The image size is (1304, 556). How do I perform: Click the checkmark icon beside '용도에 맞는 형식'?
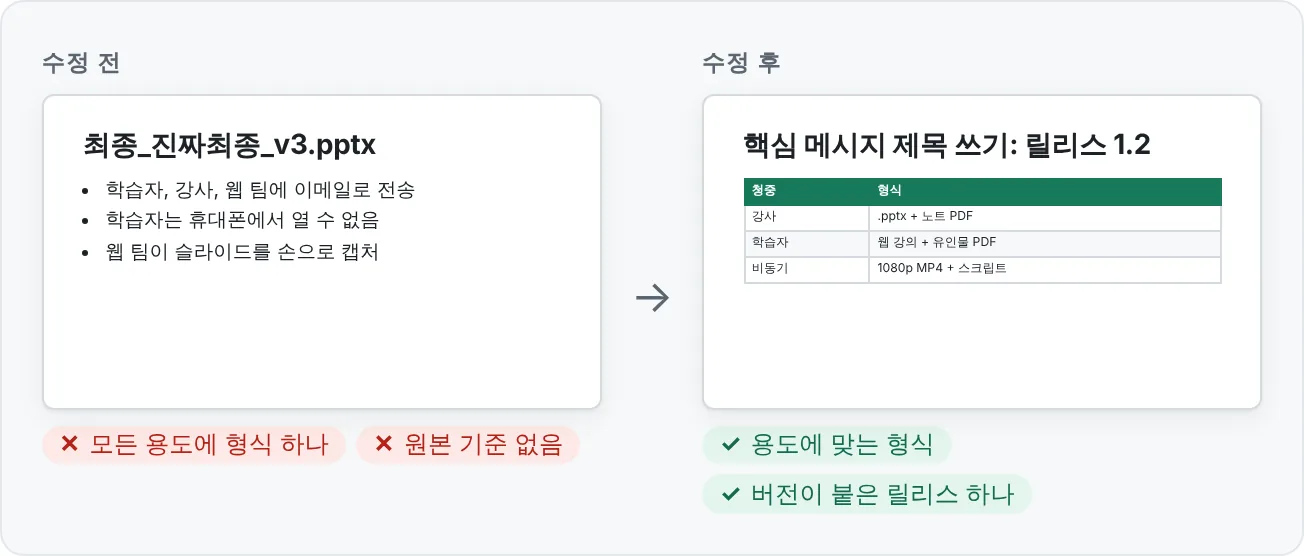[730, 445]
